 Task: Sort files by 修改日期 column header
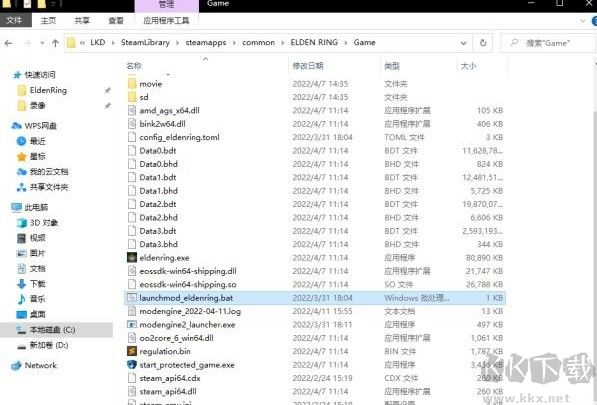[308, 66]
